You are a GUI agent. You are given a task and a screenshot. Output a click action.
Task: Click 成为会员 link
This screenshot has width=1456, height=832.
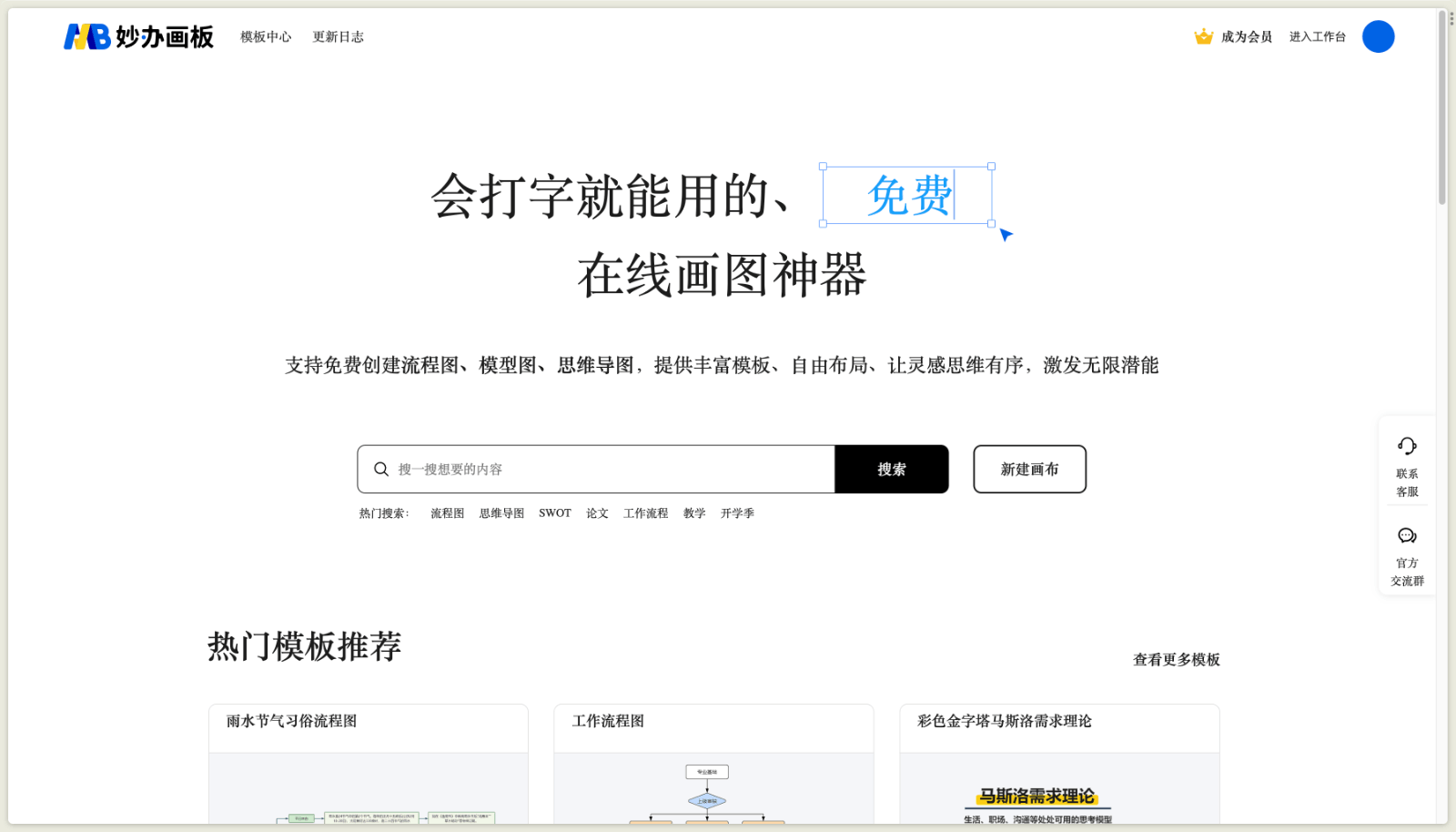coord(1245,36)
